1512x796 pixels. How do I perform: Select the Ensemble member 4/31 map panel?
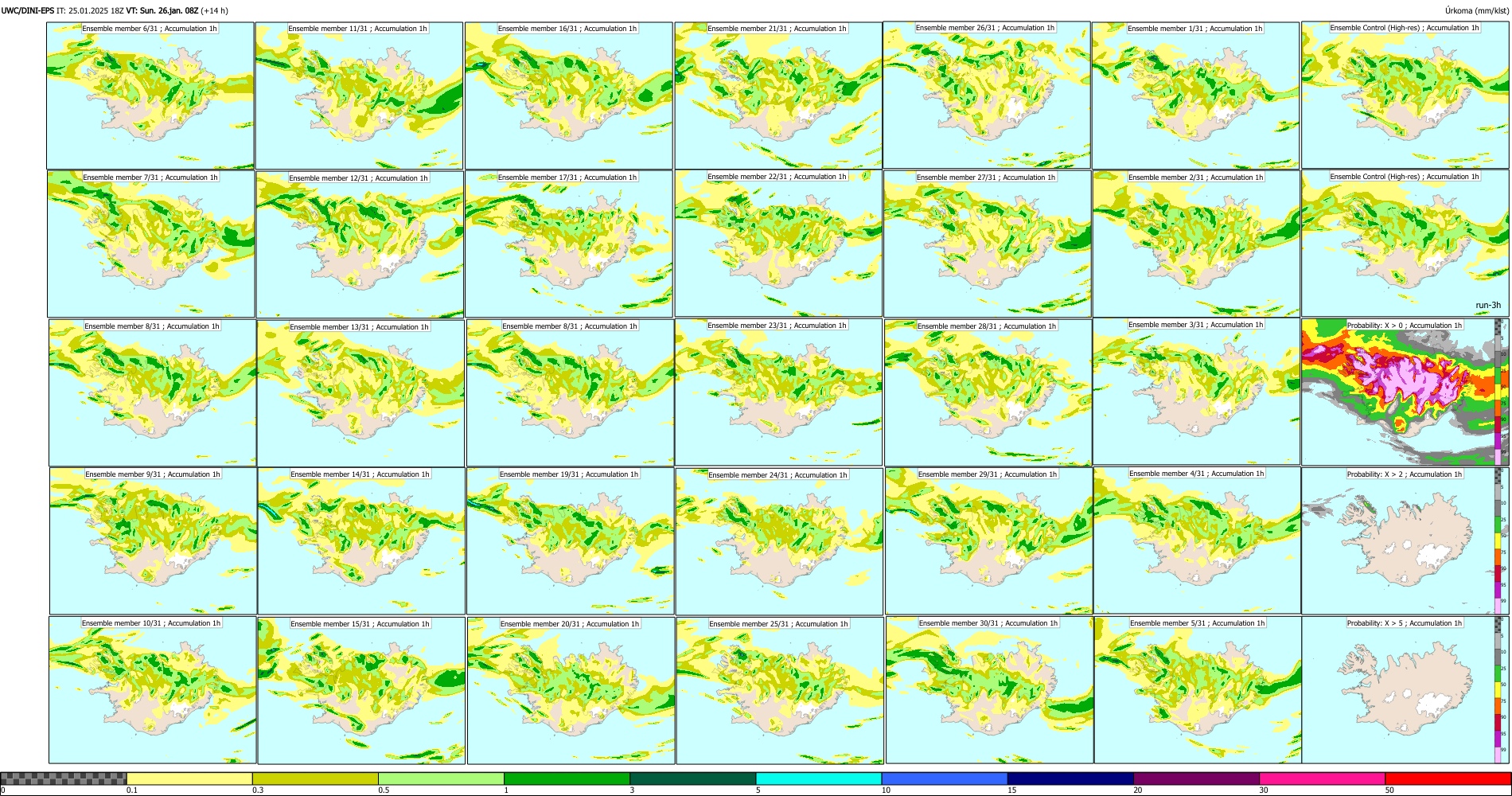[x=1198, y=540]
